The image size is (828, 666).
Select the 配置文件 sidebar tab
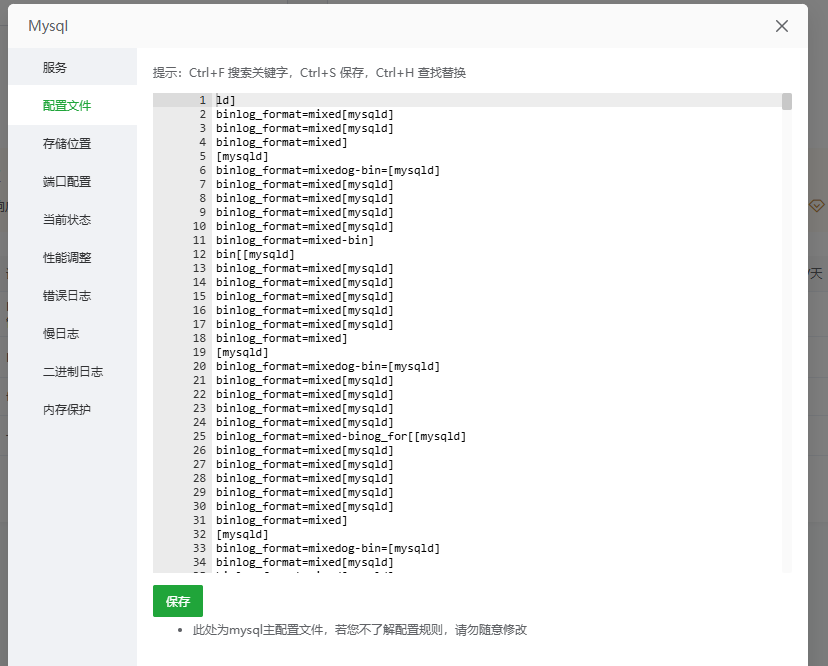(x=72, y=106)
